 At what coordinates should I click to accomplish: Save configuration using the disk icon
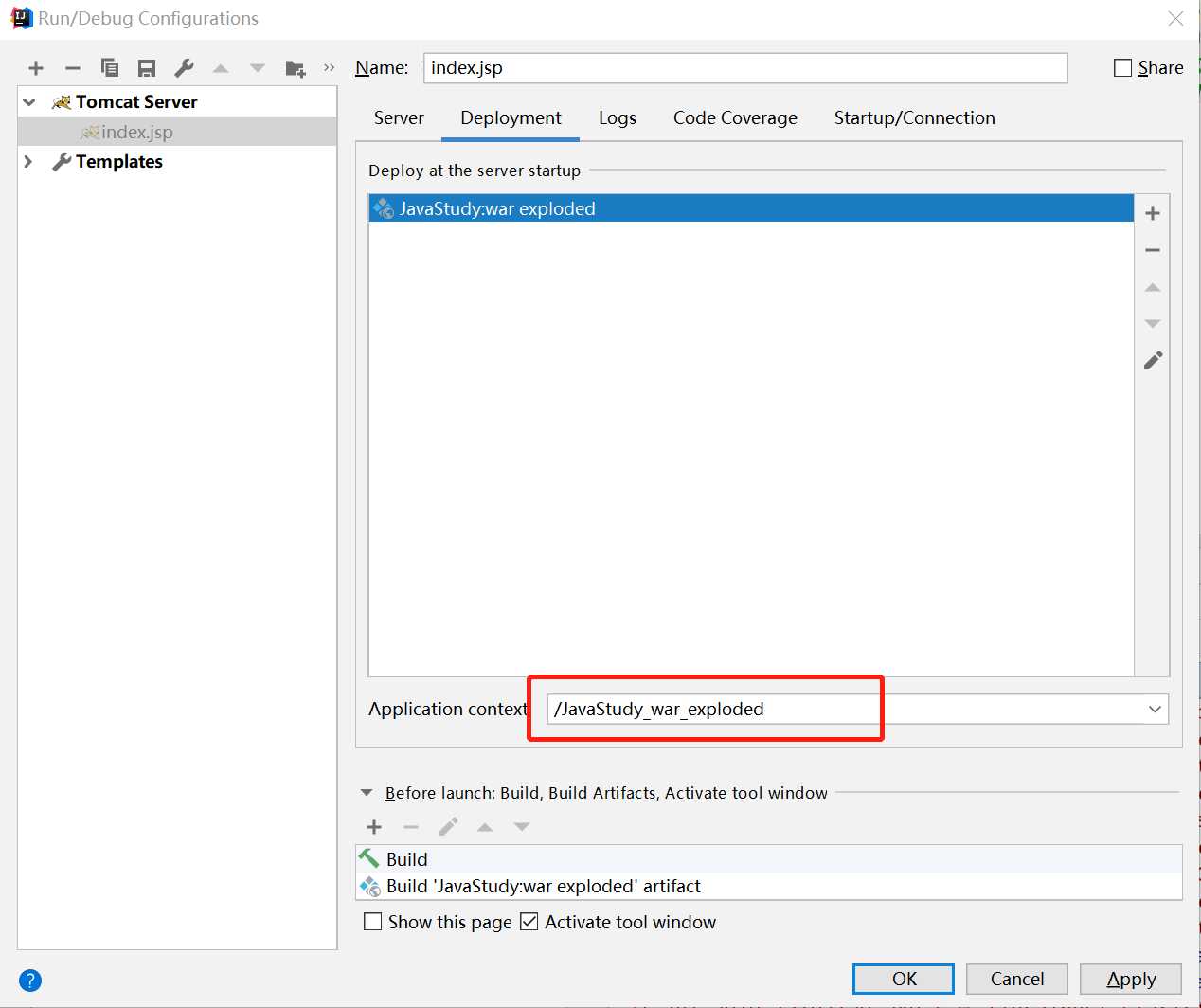click(x=147, y=68)
